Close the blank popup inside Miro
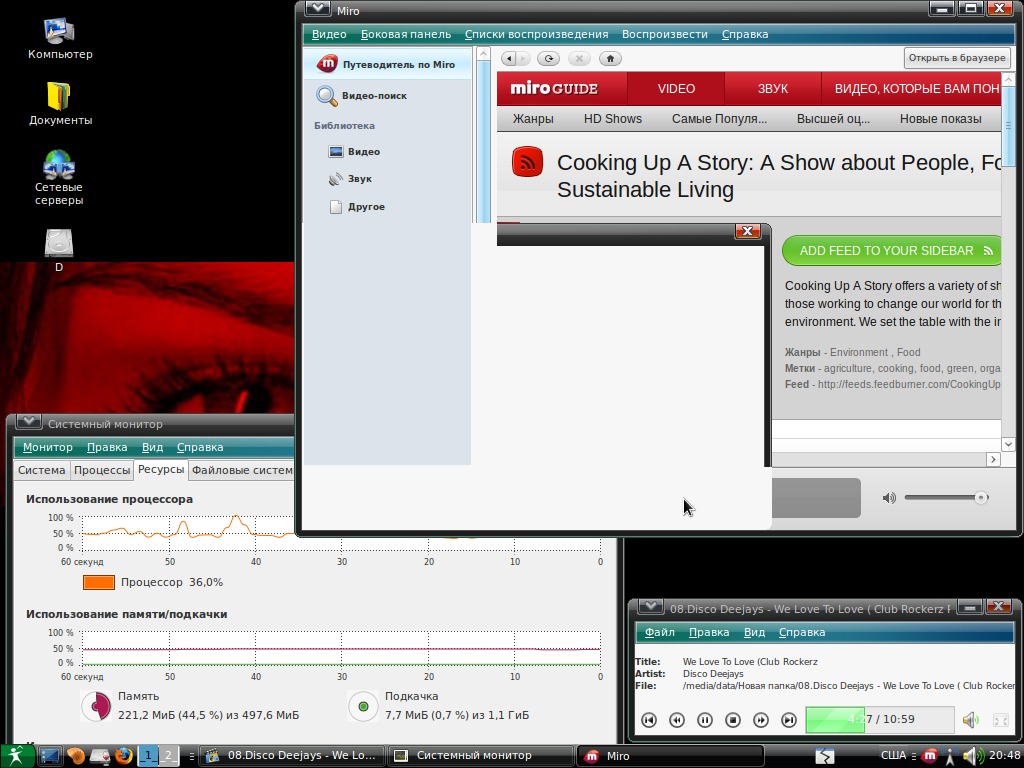The width and height of the screenshot is (1024, 768). tap(748, 231)
